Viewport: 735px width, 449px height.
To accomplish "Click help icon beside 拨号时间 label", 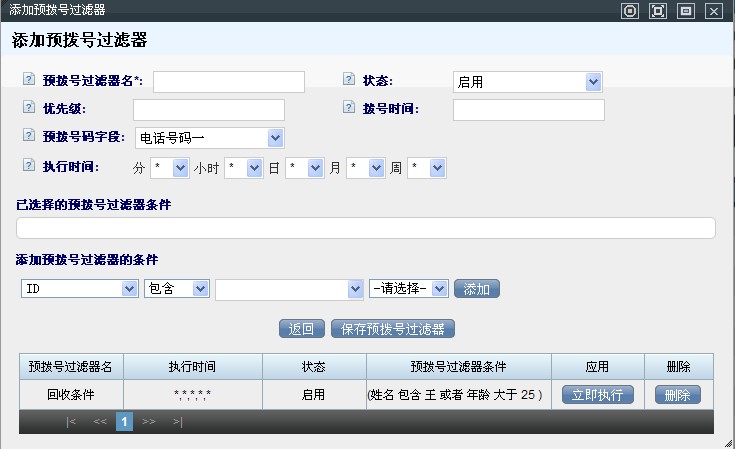I will [349, 108].
